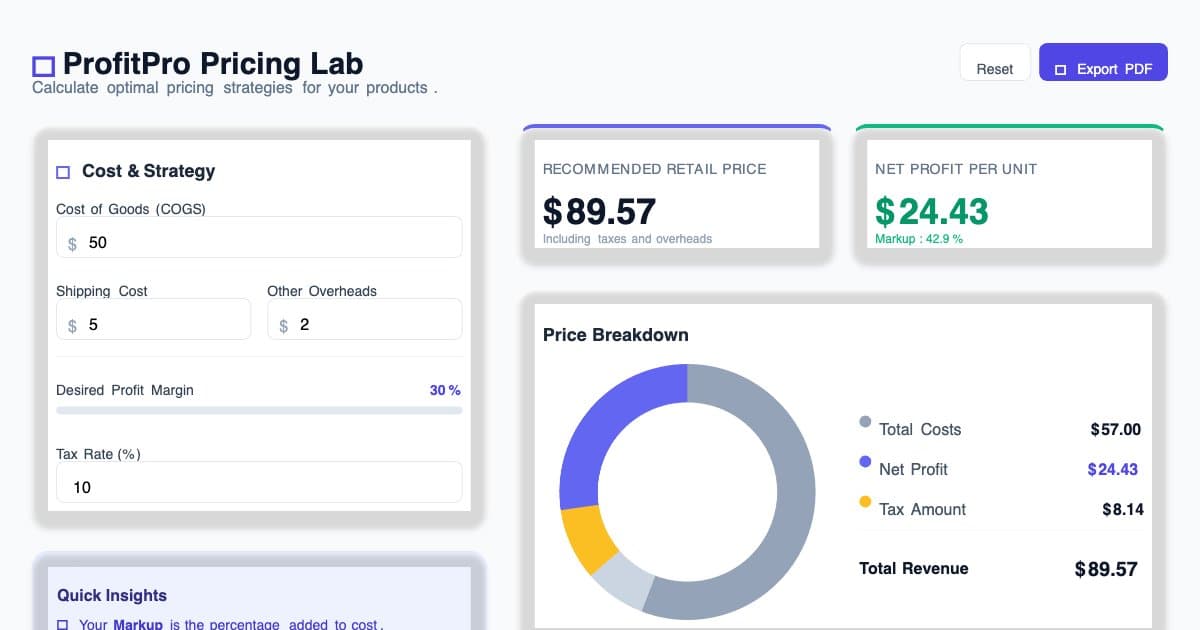
Task: Click the 'Total Costs' legend label
Action: click(920, 429)
